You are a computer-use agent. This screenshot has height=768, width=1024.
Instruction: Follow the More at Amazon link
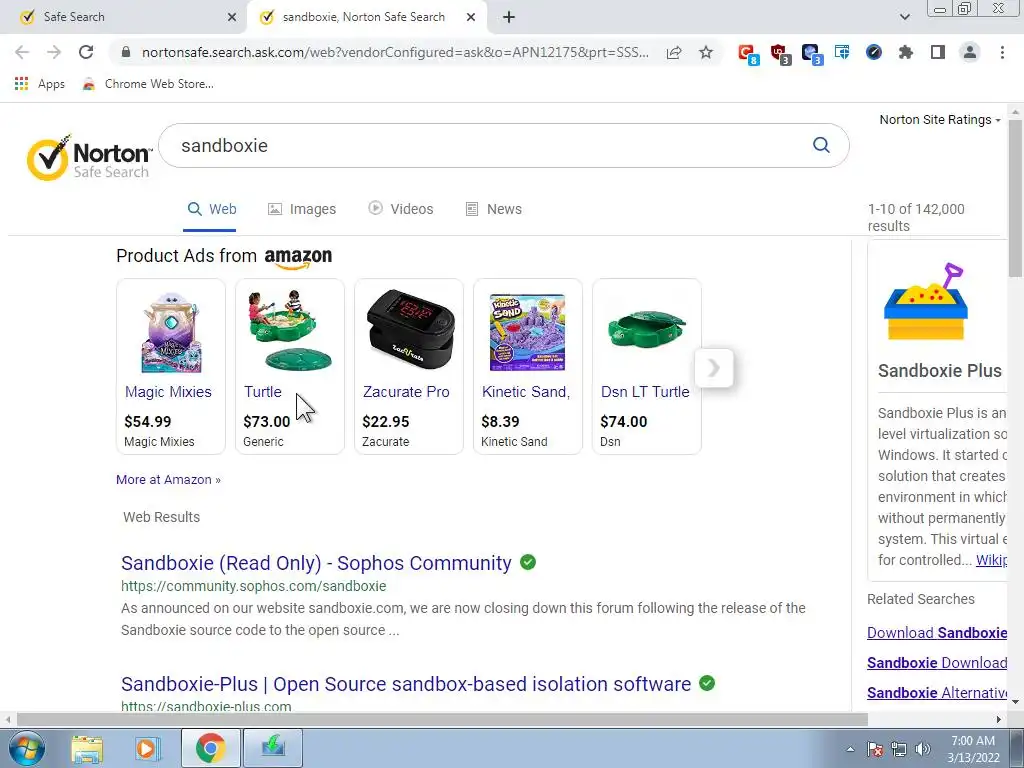coord(168,479)
